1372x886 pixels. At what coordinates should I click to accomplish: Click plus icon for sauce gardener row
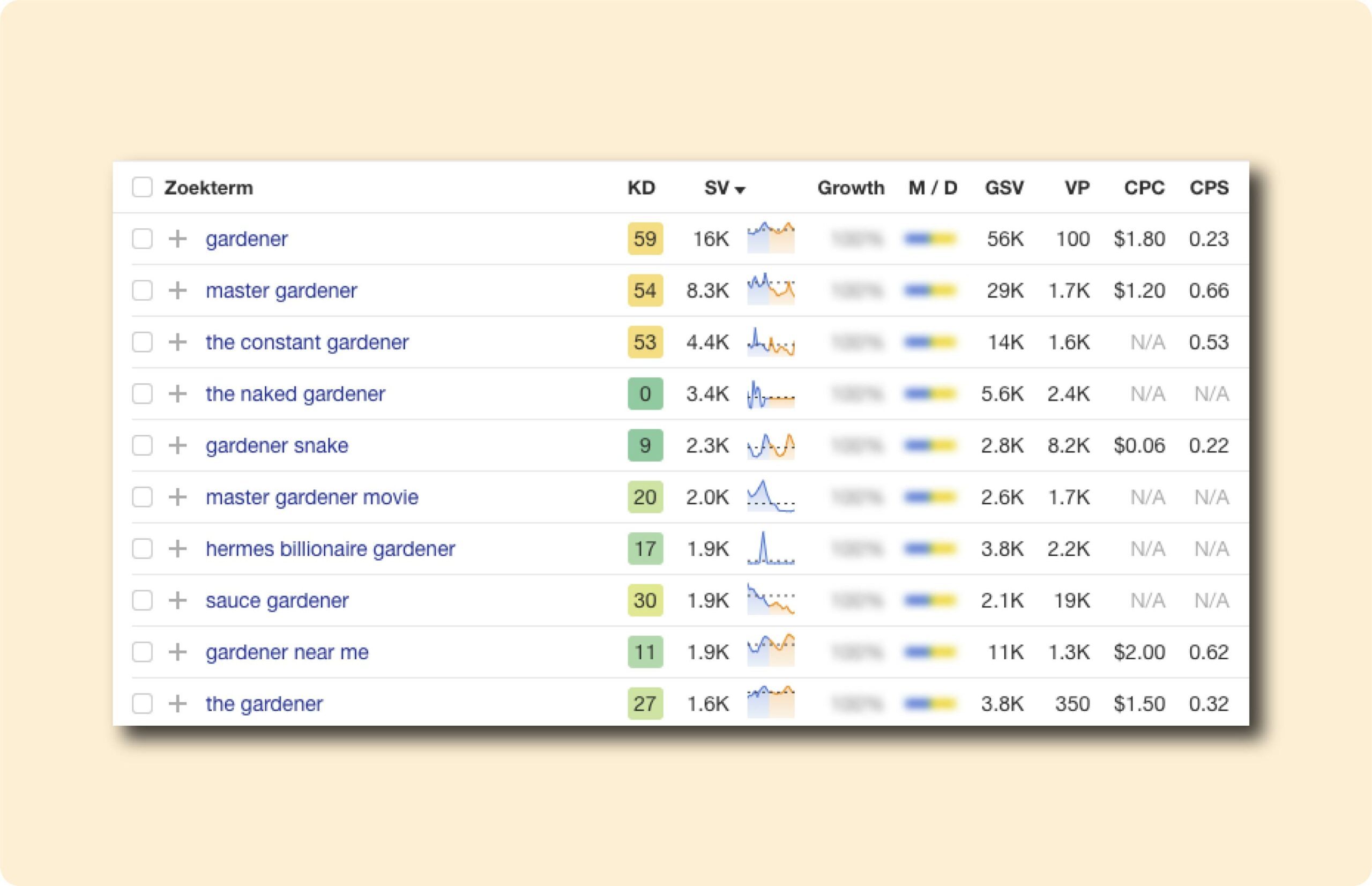click(x=177, y=601)
